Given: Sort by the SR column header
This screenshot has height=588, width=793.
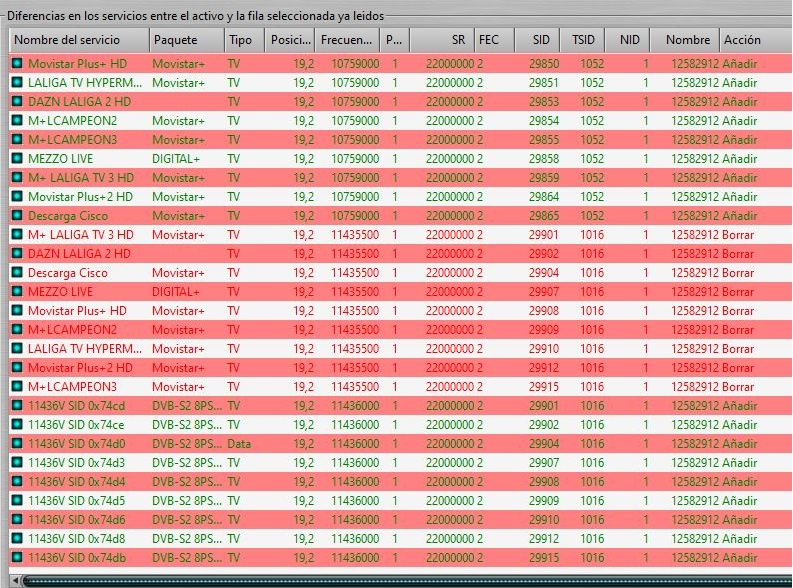Looking at the screenshot, I should point(442,40).
